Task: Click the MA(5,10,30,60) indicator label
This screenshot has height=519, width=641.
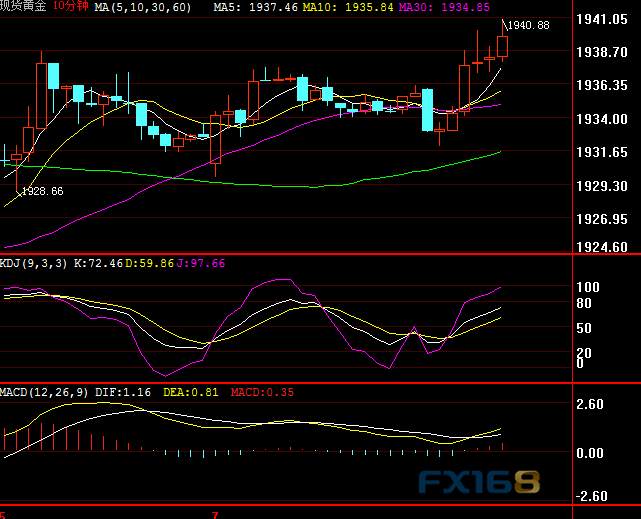Action: [x=142, y=7]
